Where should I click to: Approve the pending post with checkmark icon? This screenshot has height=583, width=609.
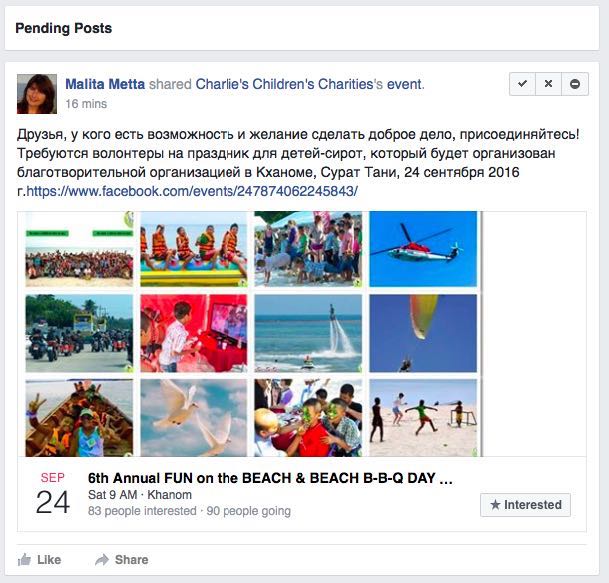click(522, 84)
